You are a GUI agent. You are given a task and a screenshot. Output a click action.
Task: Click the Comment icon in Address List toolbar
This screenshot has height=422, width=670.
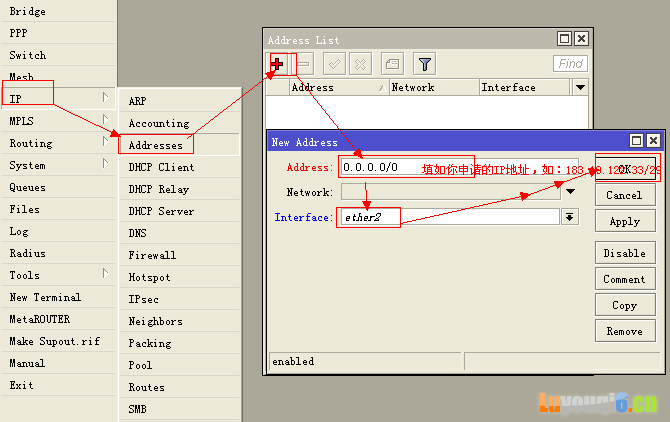pos(392,64)
